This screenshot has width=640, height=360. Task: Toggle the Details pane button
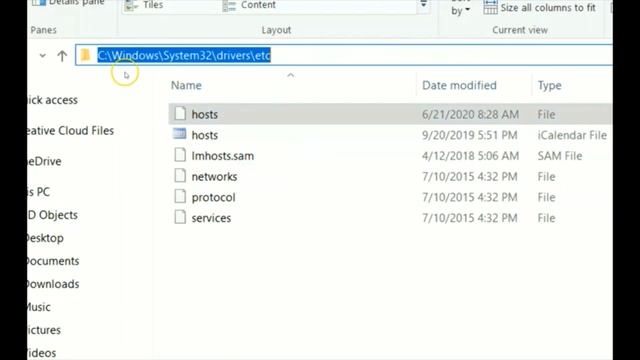[x=69, y=3]
